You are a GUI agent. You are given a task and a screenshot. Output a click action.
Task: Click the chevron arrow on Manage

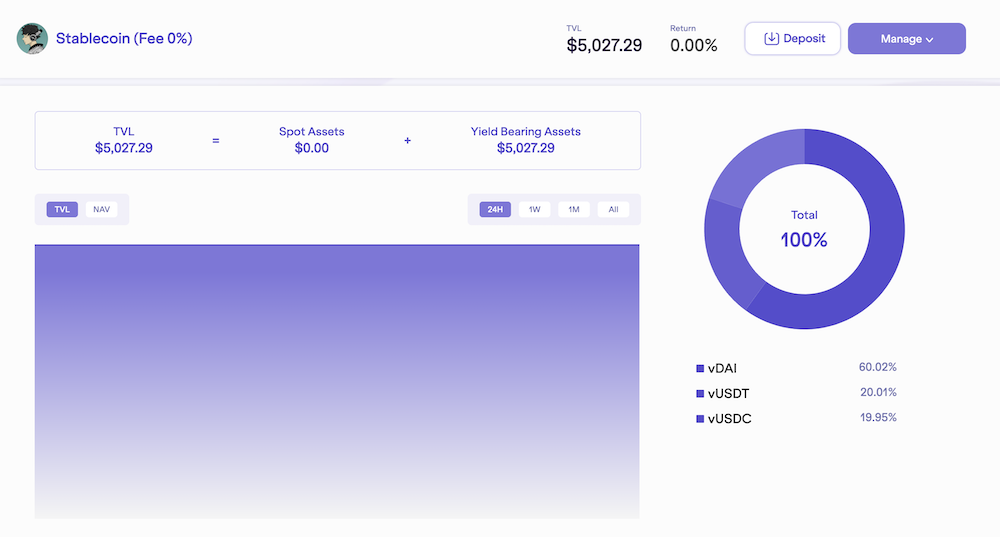coord(930,40)
